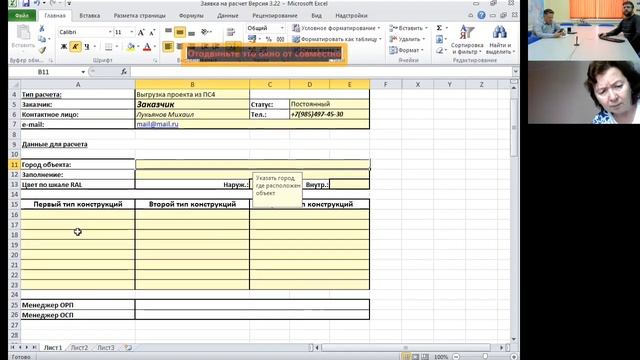Toggle top vertical alignment

[168, 31]
